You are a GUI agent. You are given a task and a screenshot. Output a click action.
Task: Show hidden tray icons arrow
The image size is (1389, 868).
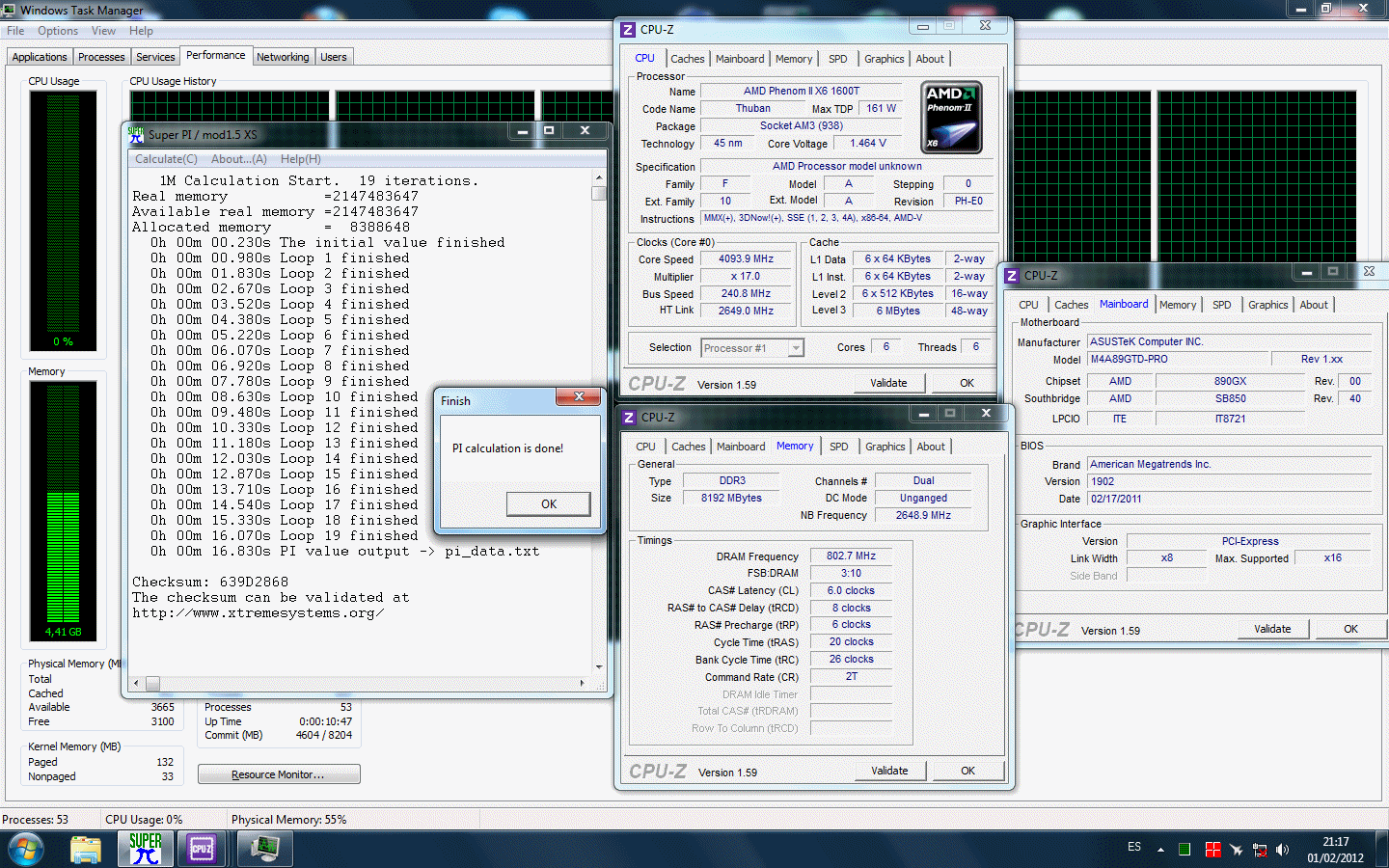click(1160, 850)
